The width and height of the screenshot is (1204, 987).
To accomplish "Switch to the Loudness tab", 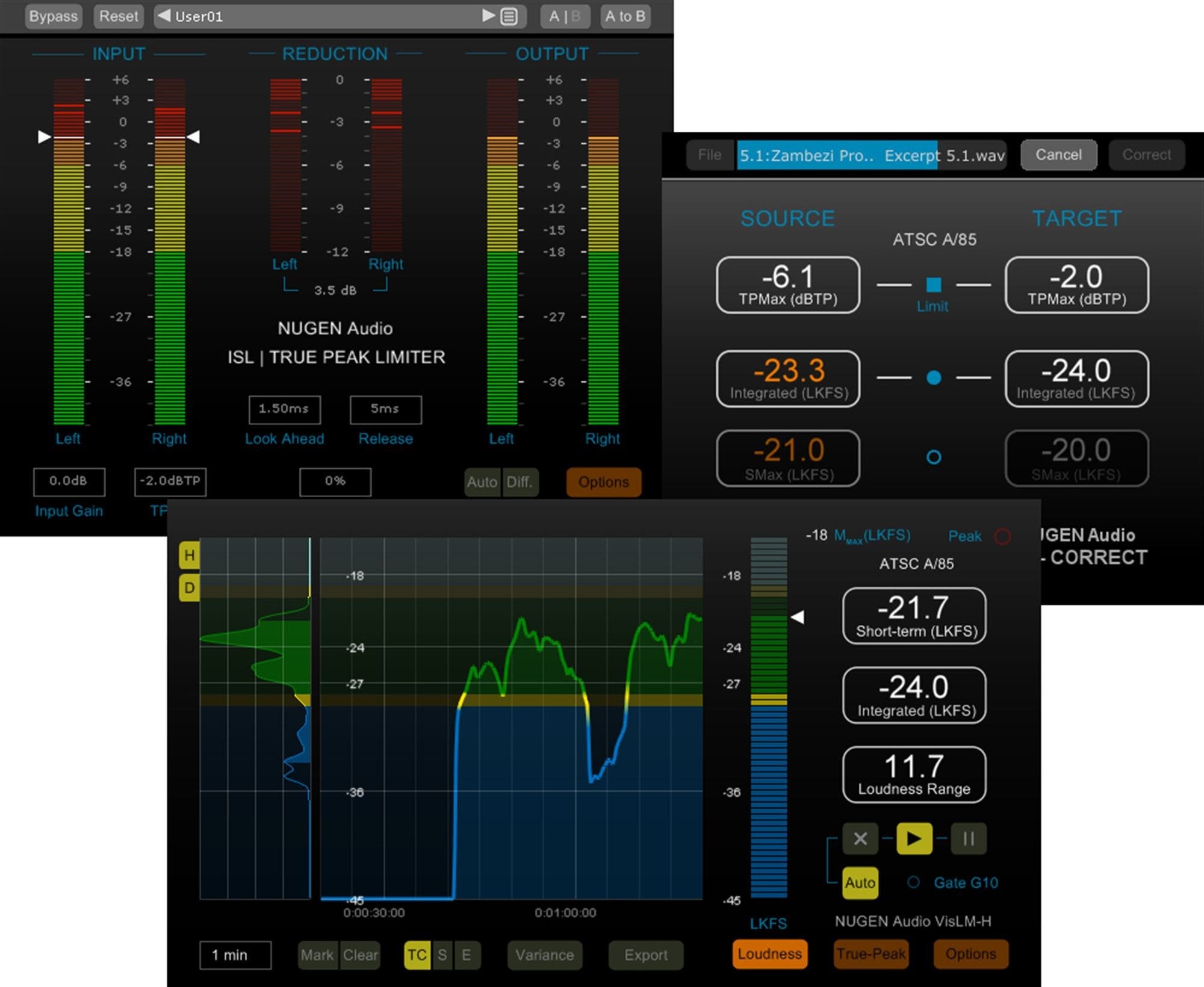I will point(770,954).
